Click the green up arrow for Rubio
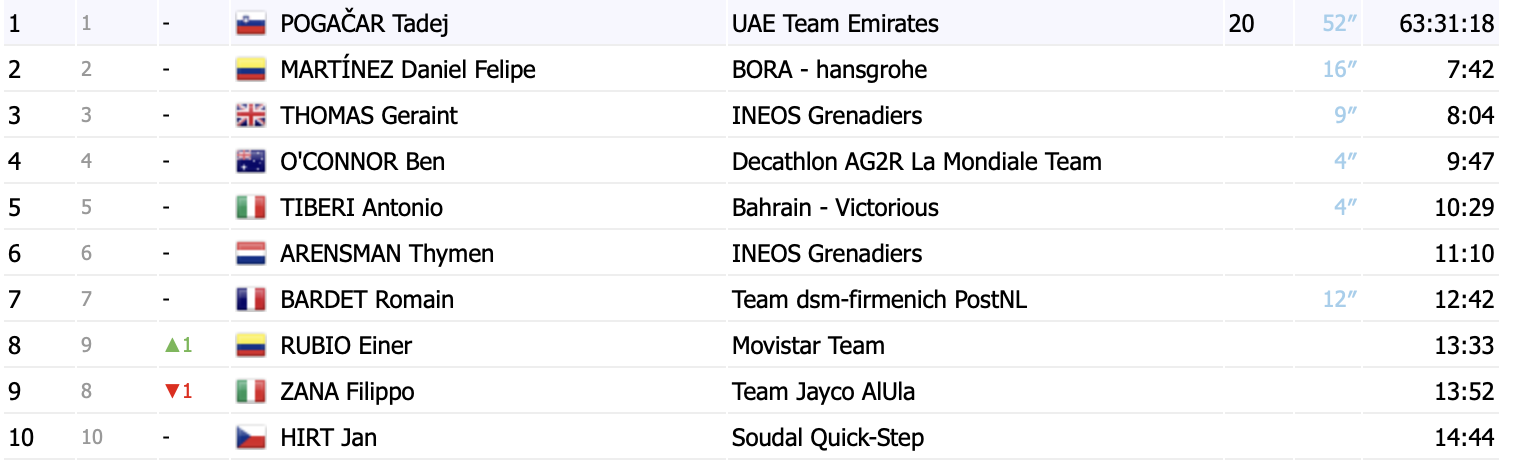This screenshot has width=1514, height=460. click(x=171, y=346)
